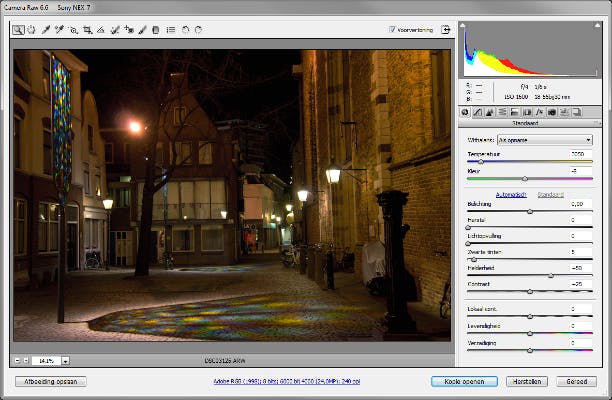Toggle the Voorvertoning preview checkbox
This screenshot has height=400, width=612.
393,30
